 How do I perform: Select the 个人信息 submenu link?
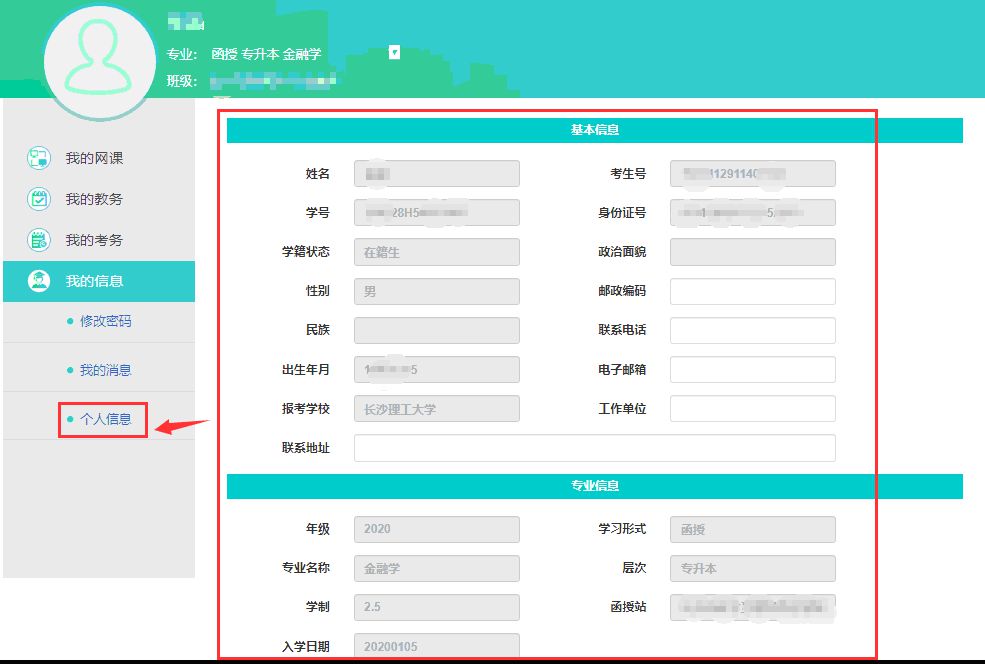pyautogui.click(x=105, y=419)
